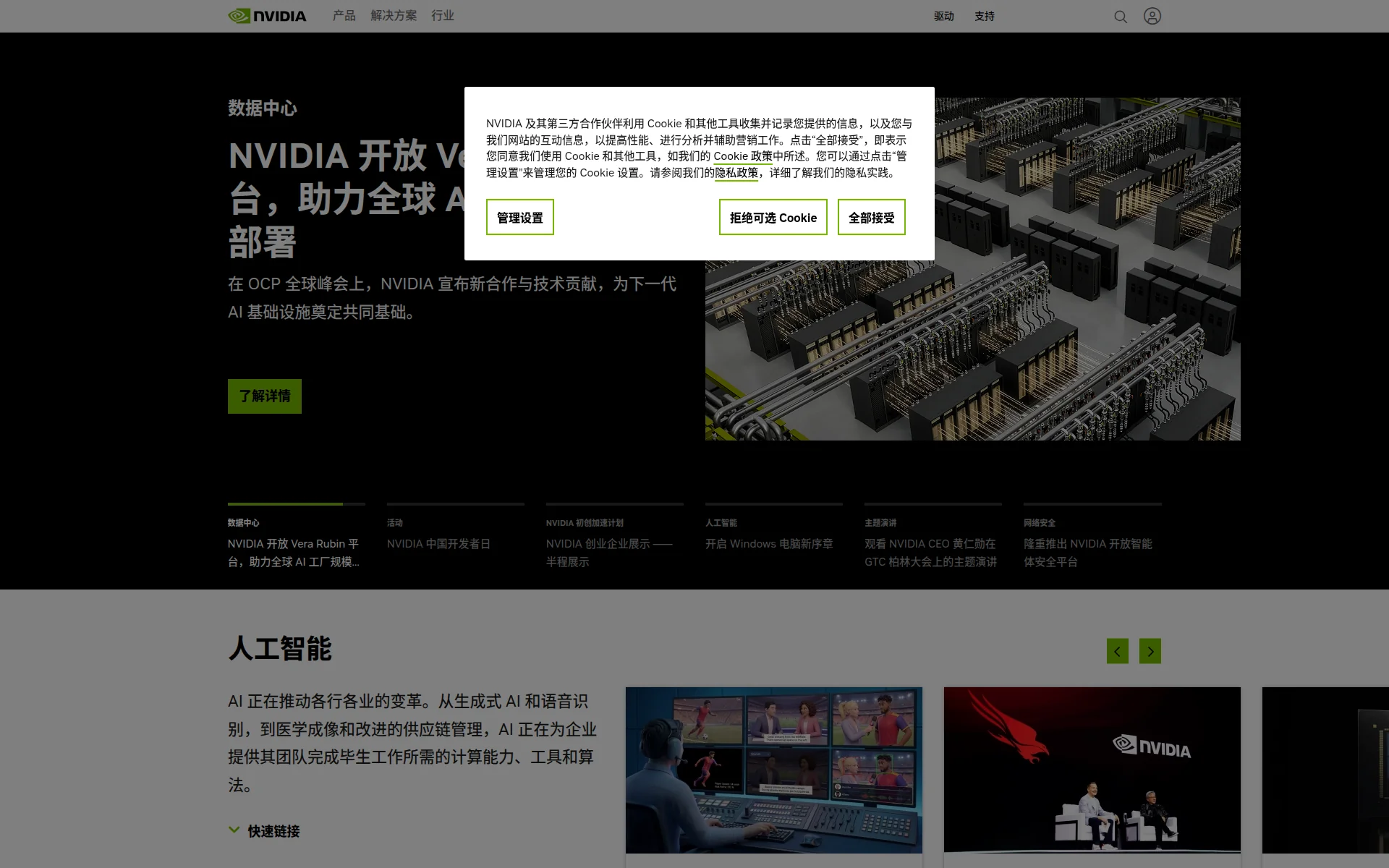Click the 数据中心 hero category label
The width and height of the screenshot is (1389, 868).
pyautogui.click(x=263, y=108)
